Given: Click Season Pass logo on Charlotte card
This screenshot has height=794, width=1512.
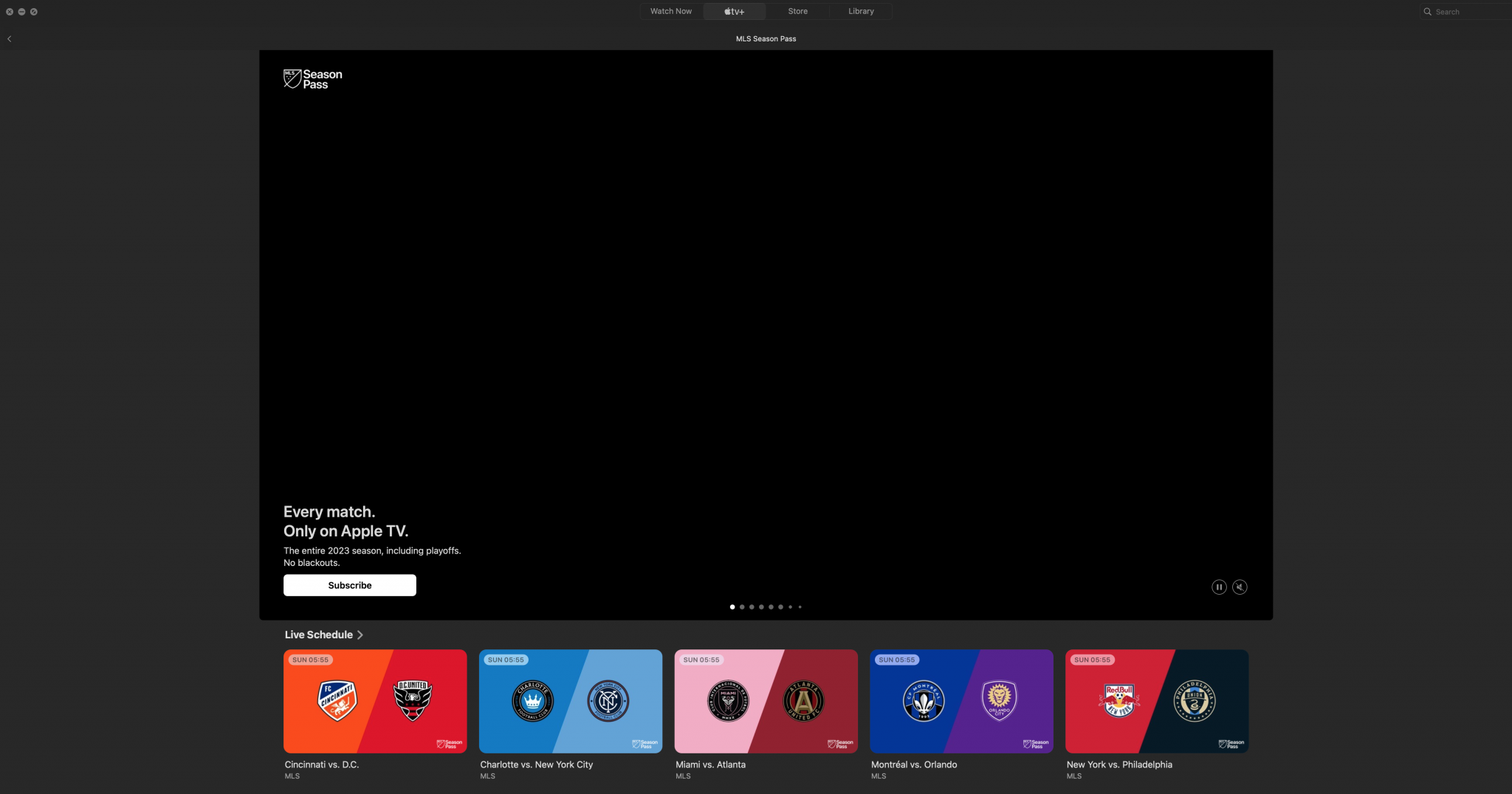Looking at the screenshot, I should (x=645, y=744).
